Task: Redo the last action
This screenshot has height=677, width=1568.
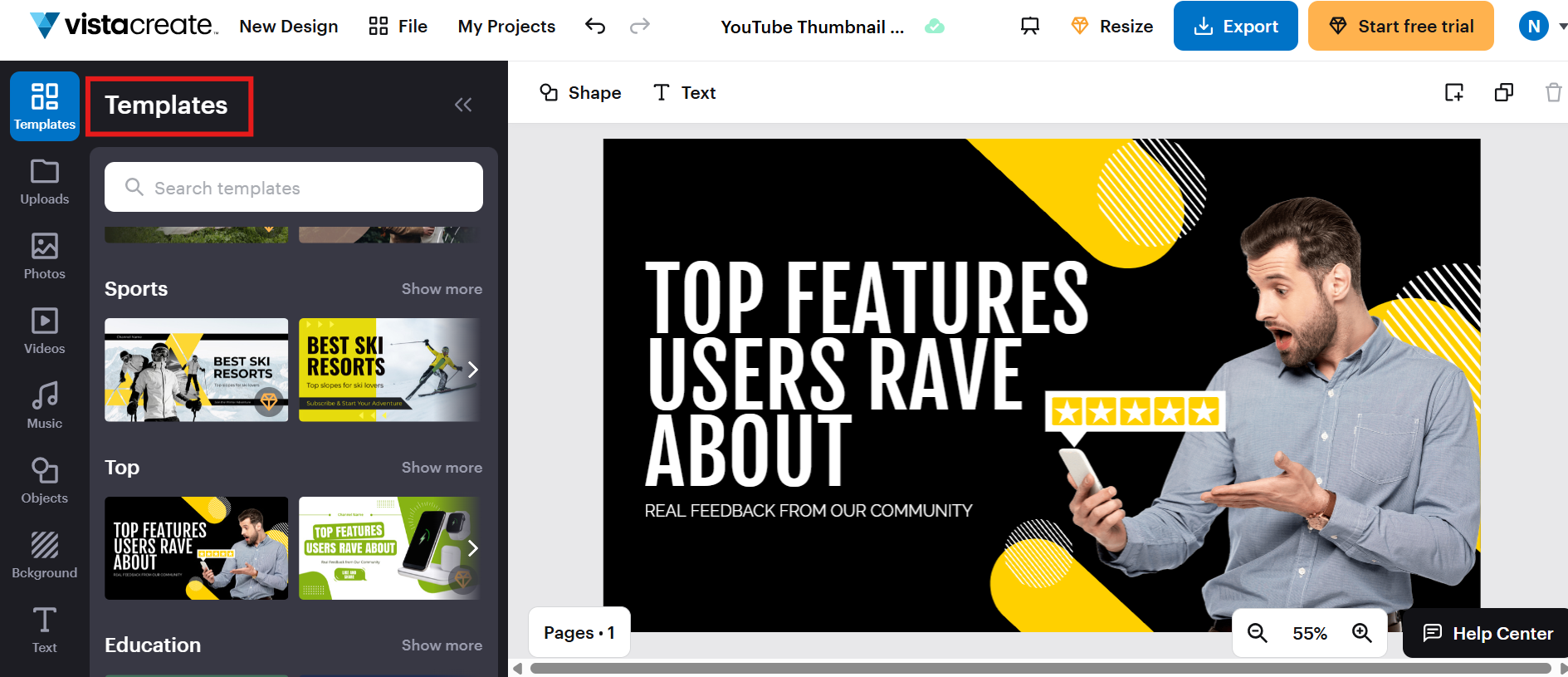Action: click(640, 27)
